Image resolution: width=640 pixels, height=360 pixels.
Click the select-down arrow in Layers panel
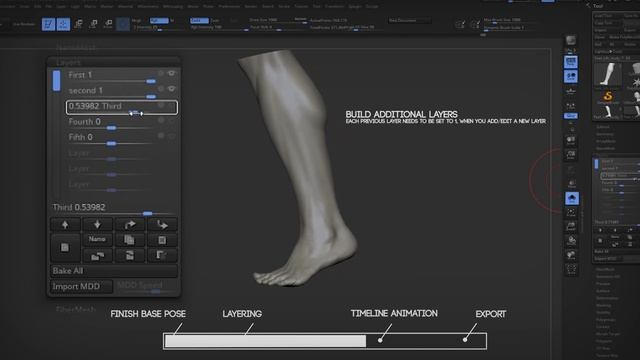(97, 224)
